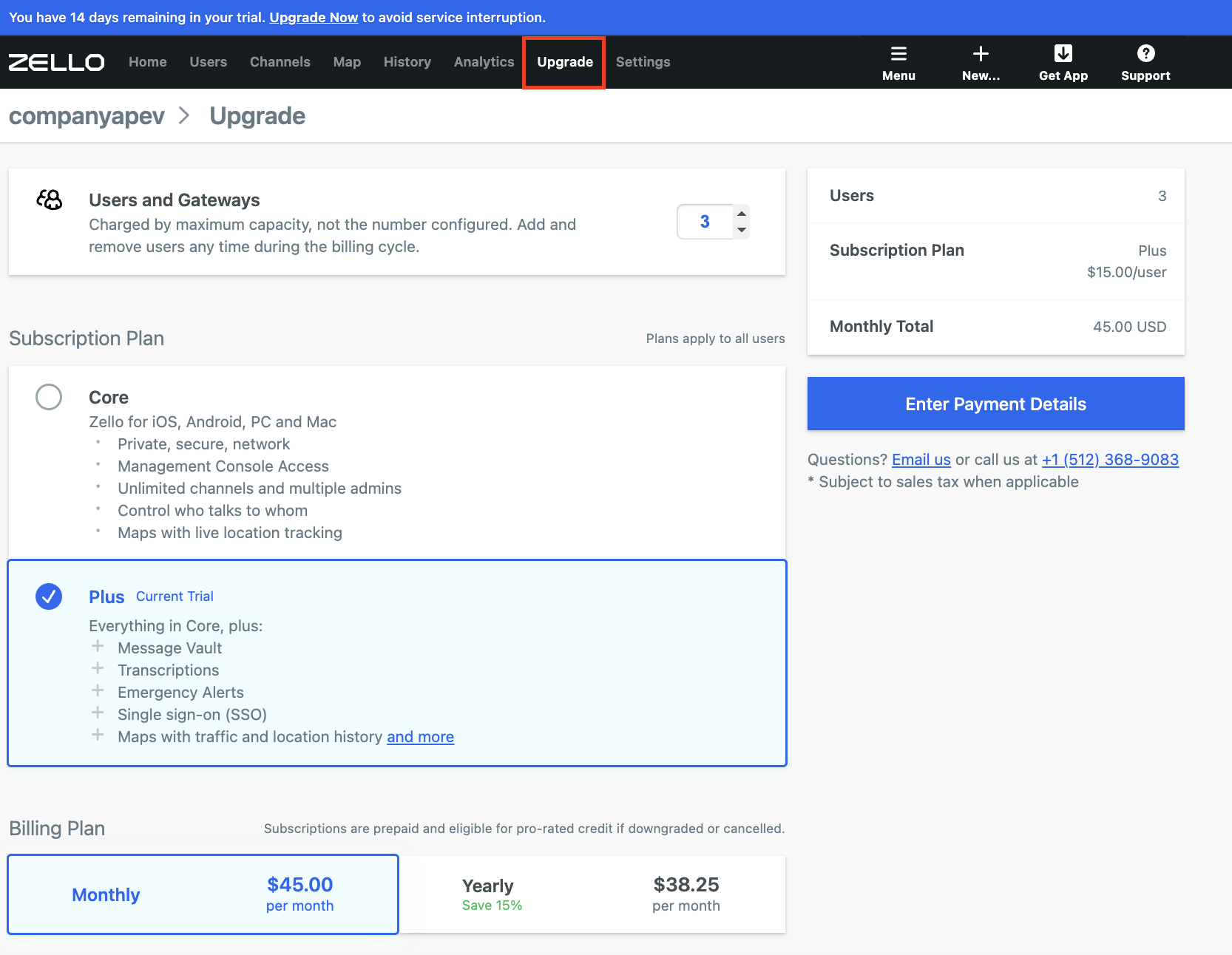Screen dimensions: 1232x955
Task: Open the Analytics tab
Action: click(484, 62)
